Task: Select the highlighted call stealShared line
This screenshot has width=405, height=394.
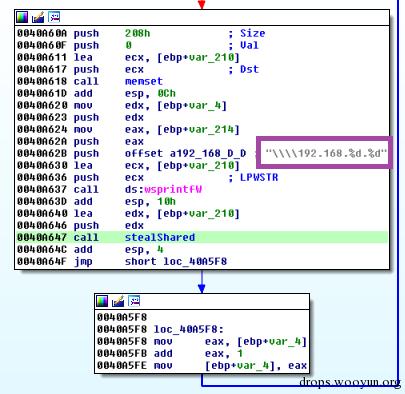Action: pyautogui.click(x=202, y=237)
